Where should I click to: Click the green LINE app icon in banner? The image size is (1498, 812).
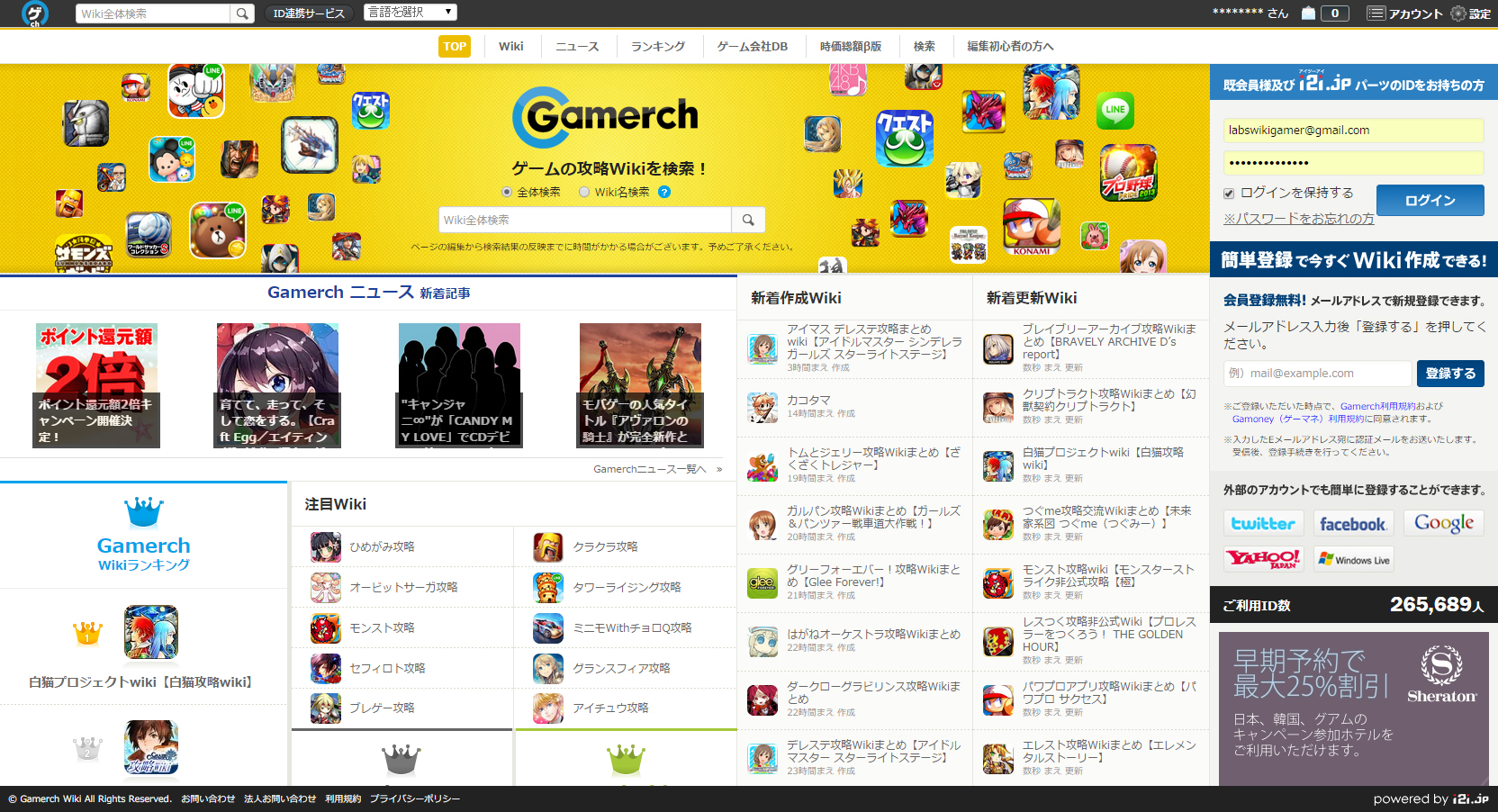click(x=1115, y=111)
